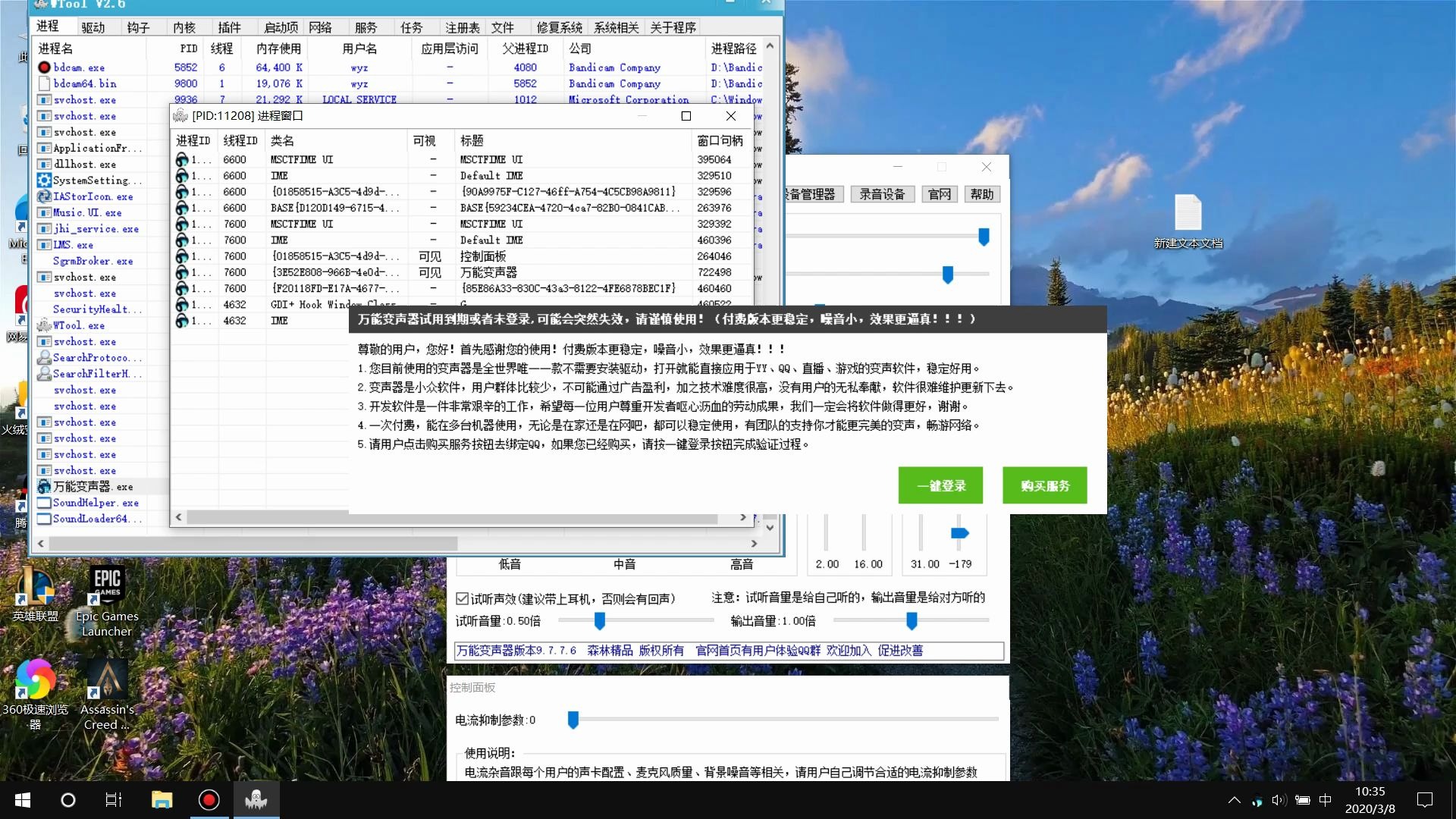This screenshot has height=819, width=1456.
Task: Click the 帮助 button
Action: tap(982, 194)
